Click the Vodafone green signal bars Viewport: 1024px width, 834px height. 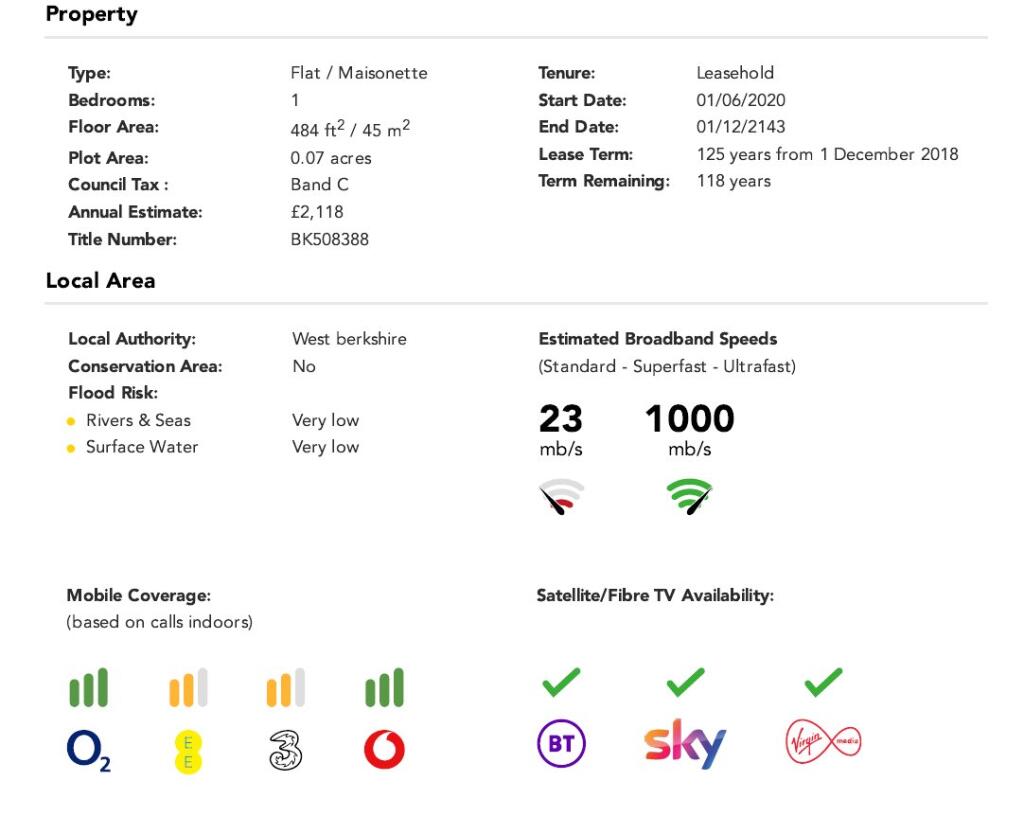click(384, 688)
